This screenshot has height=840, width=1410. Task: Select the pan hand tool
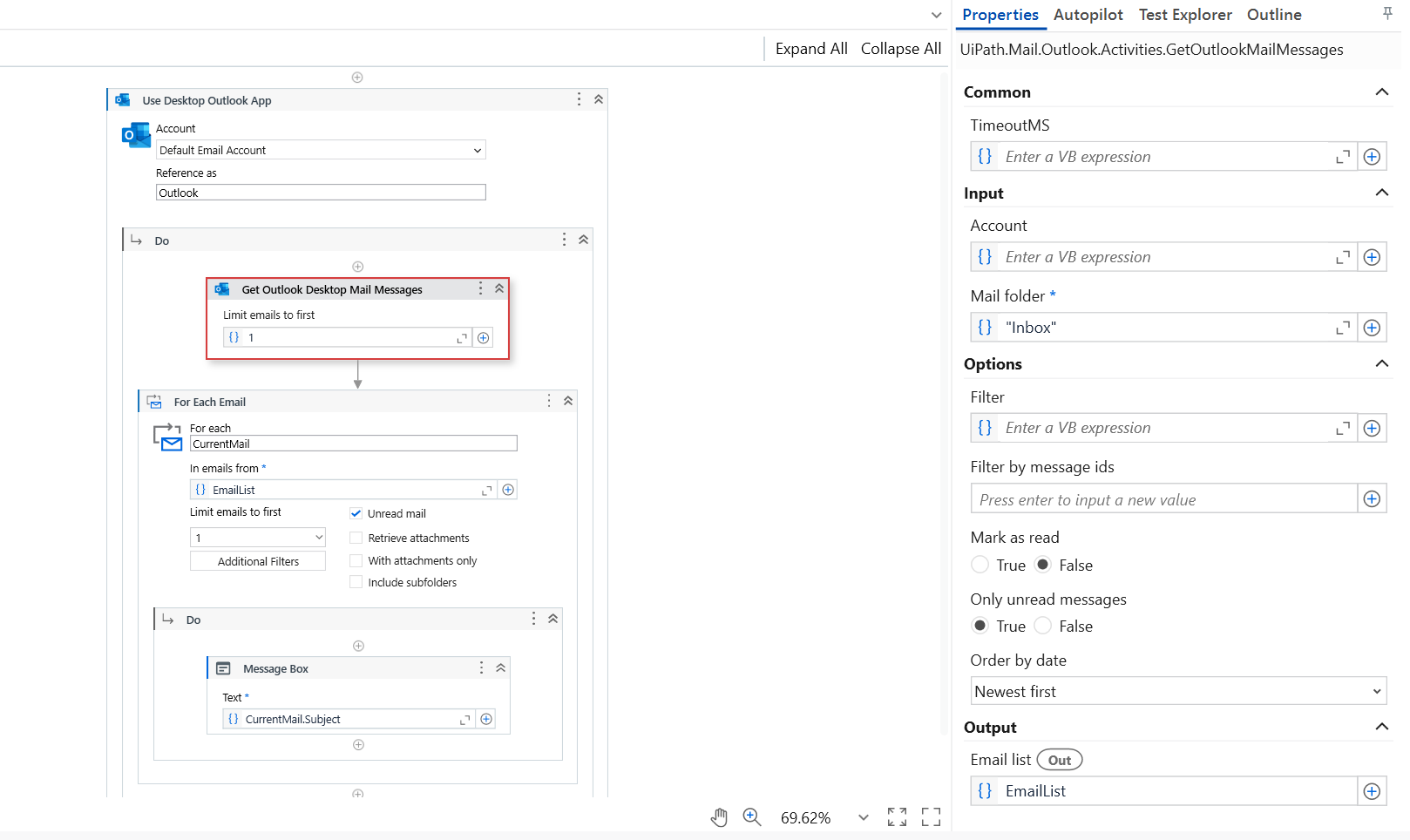tap(719, 817)
